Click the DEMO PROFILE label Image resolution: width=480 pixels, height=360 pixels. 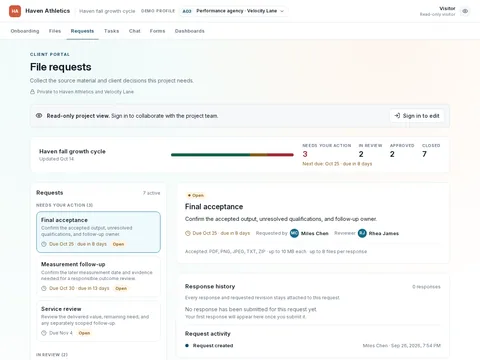tap(158, 11)
